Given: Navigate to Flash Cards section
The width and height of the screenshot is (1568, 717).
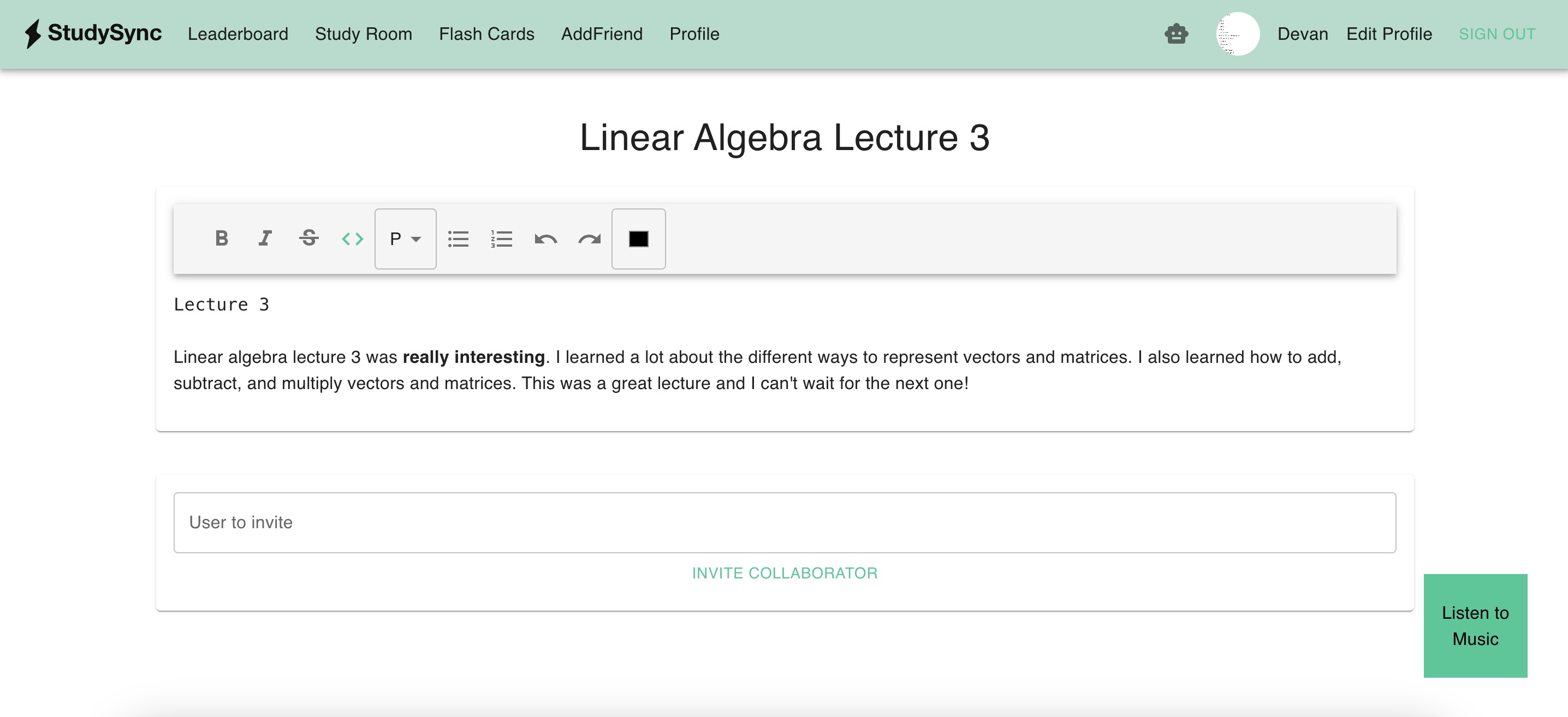Looking at the screenshot, I should tap(487, 34).
